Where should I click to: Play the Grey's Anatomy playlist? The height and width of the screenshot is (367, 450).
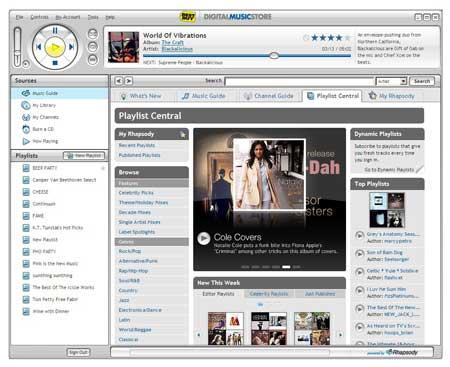coord(359,235)
